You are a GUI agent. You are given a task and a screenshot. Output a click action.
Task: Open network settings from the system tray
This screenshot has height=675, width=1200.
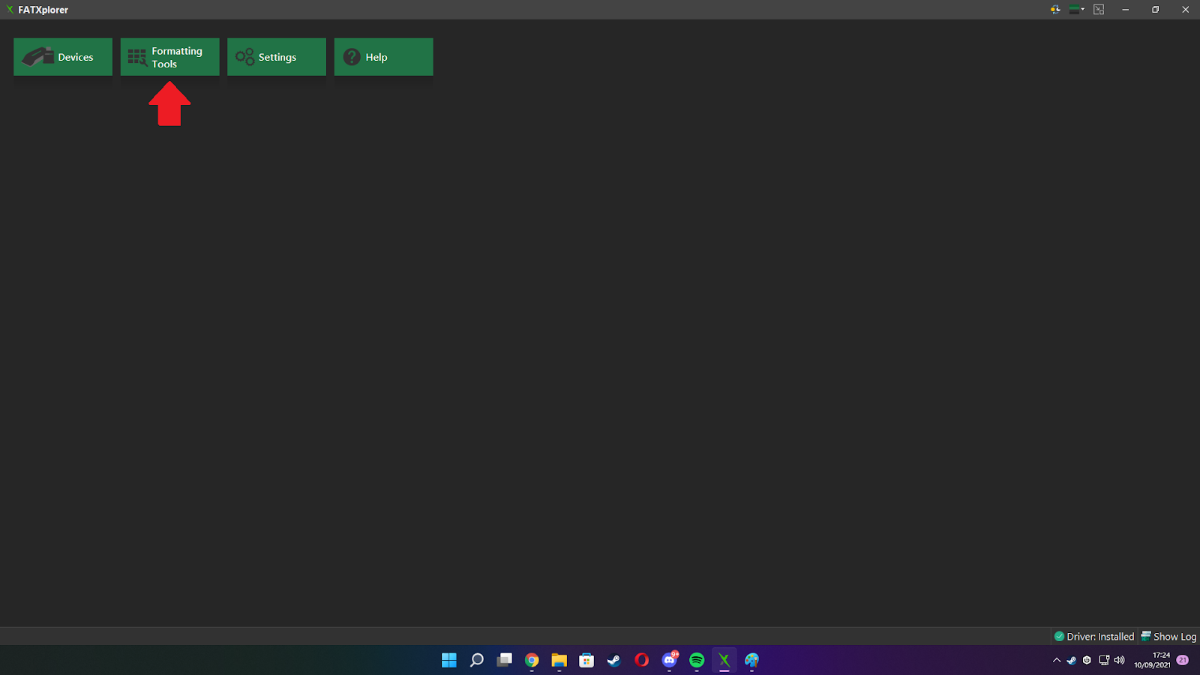(1103, 660)
